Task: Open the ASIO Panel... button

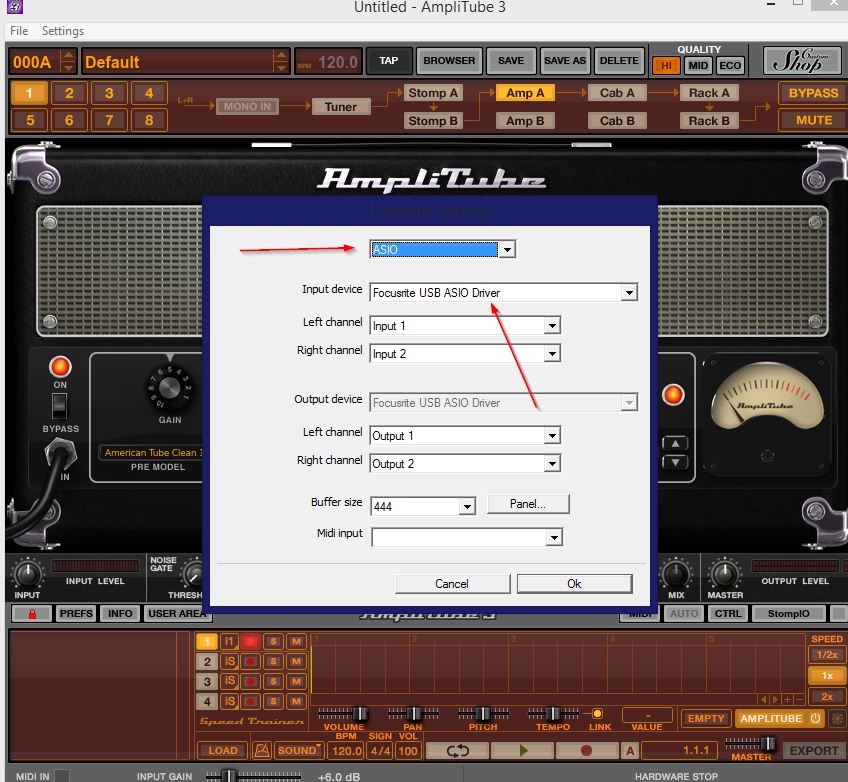Action: (528, 504)
